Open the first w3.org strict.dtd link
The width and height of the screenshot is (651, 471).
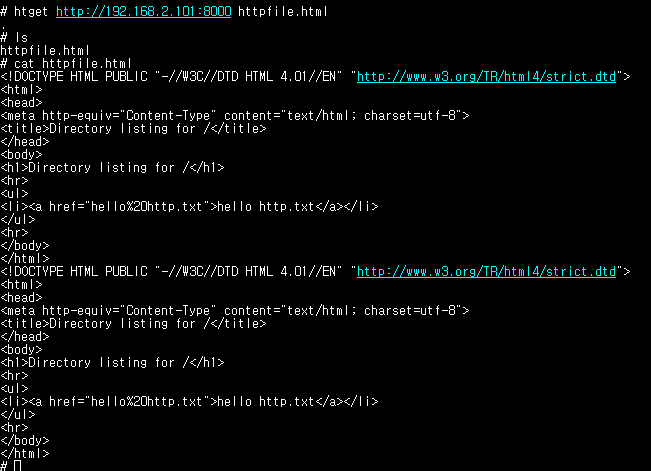[x=486, y=77]
